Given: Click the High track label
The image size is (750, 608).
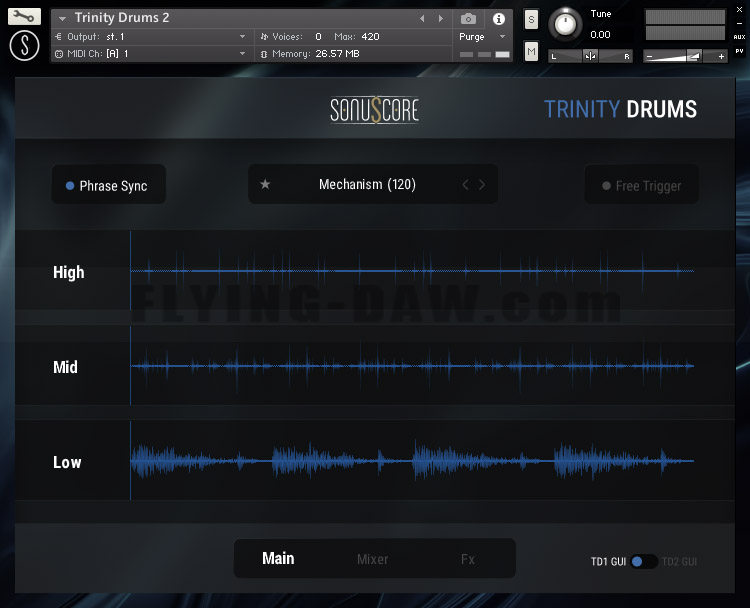Looking at the screenshot, I should click(x=68, y=272).
